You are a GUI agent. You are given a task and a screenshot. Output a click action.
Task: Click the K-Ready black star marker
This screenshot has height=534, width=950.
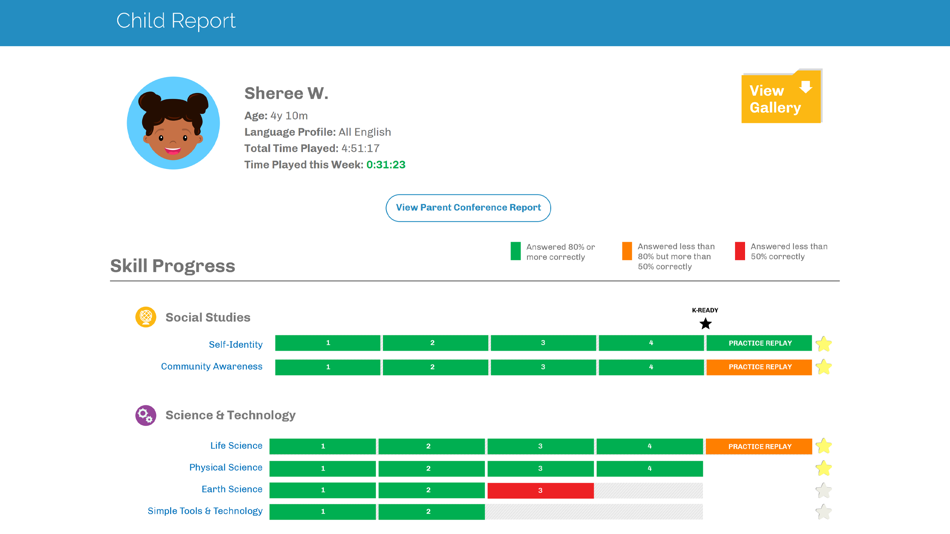tap(705, 324)
